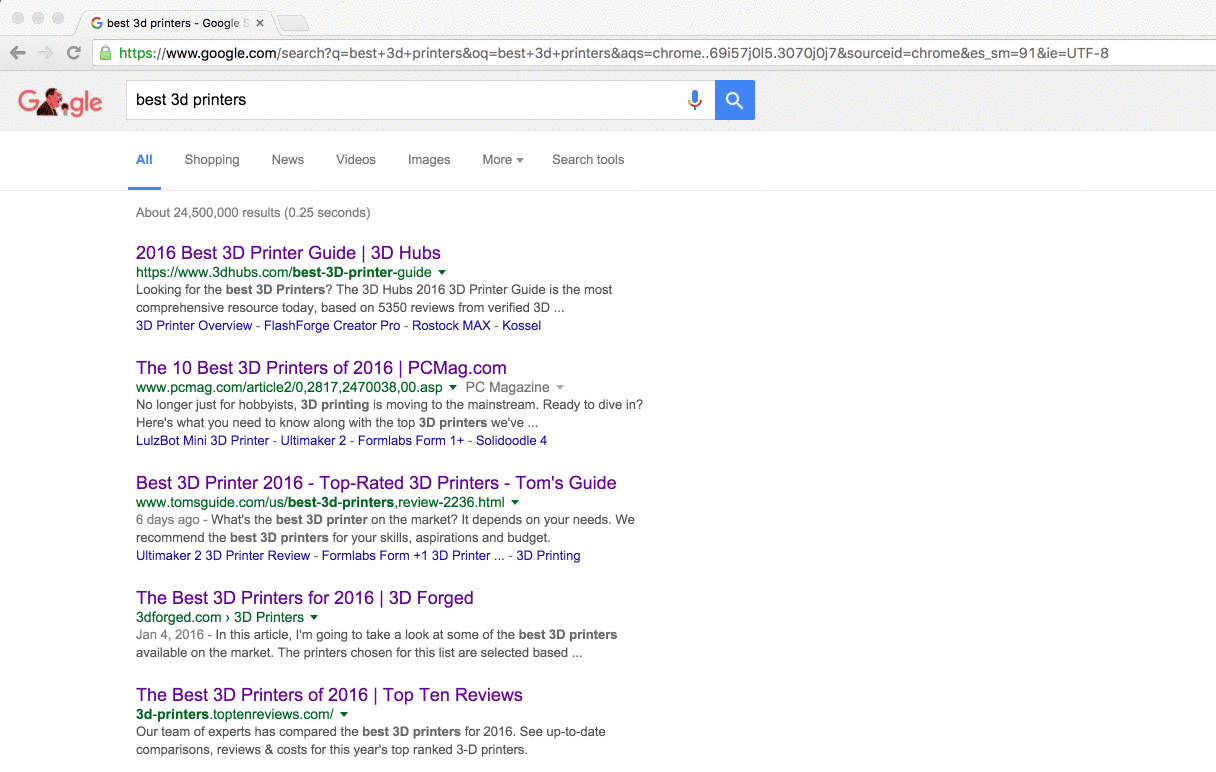Reload the page with refresh icon
Viewport: 1216px width, 772px height.
pos(73,53)
